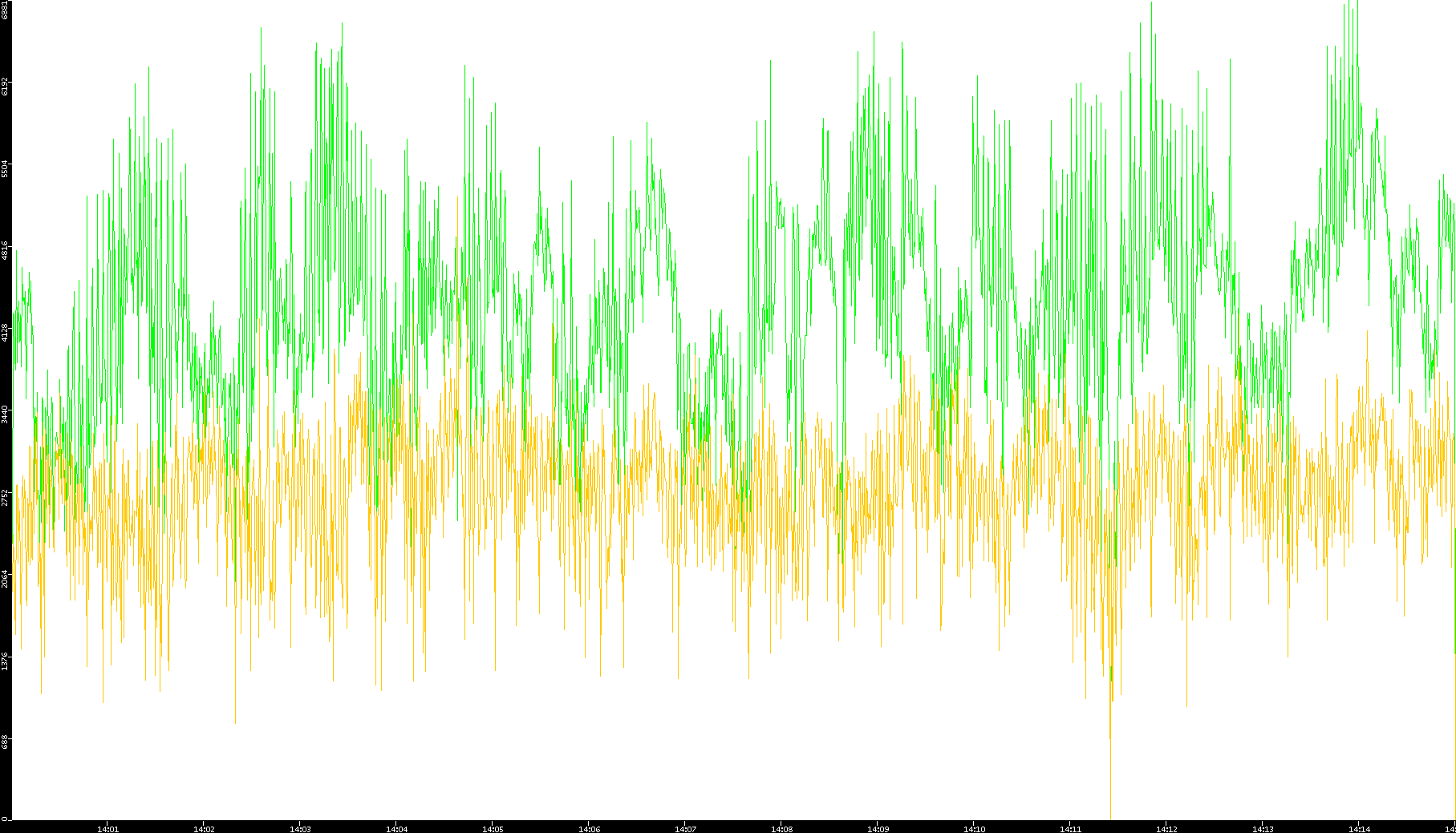Select the 688 vertical axis label
Screen dimensions: 1456x833
click(5, 742)
